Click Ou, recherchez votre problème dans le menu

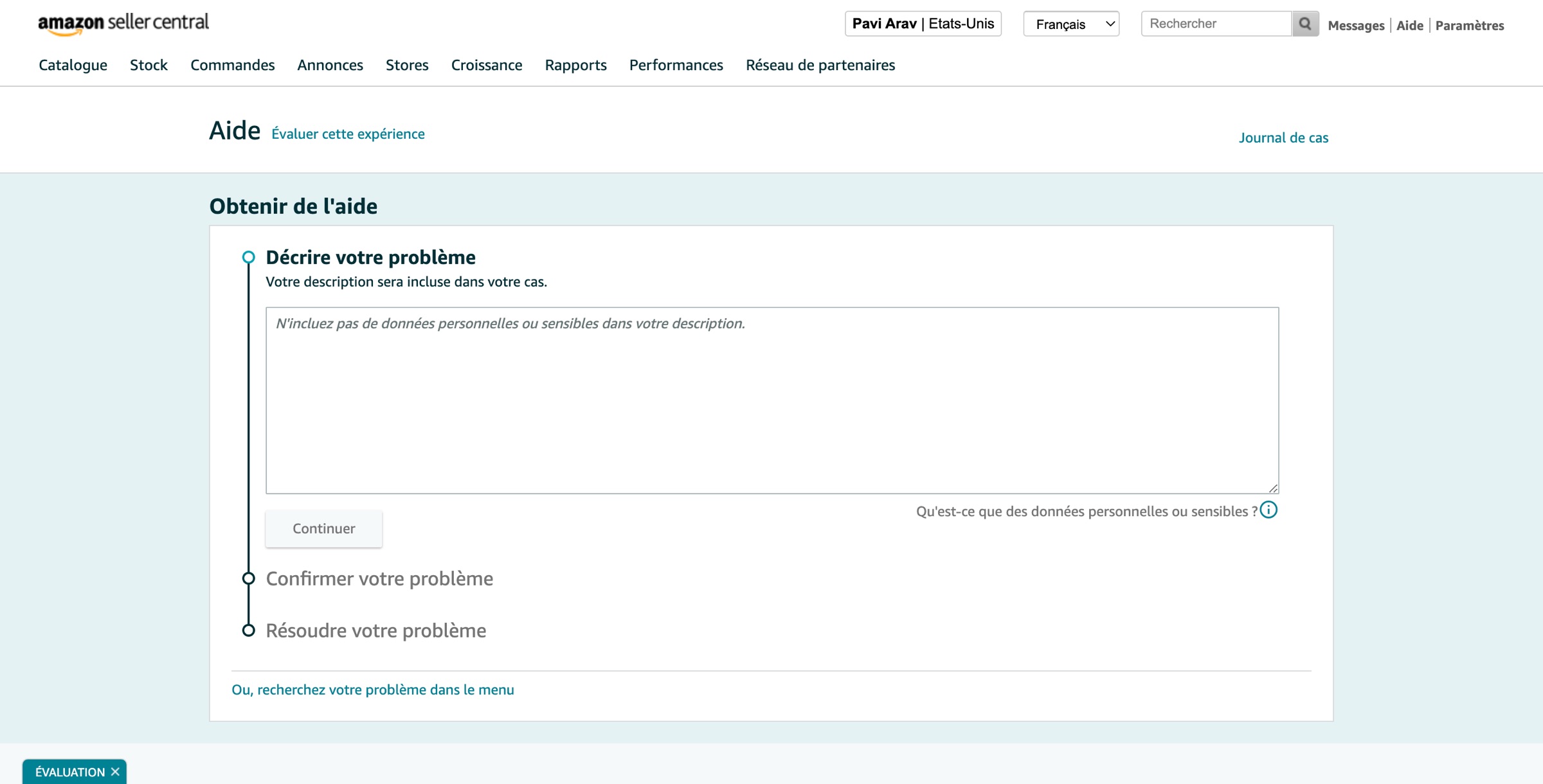(x=373, y=690)
